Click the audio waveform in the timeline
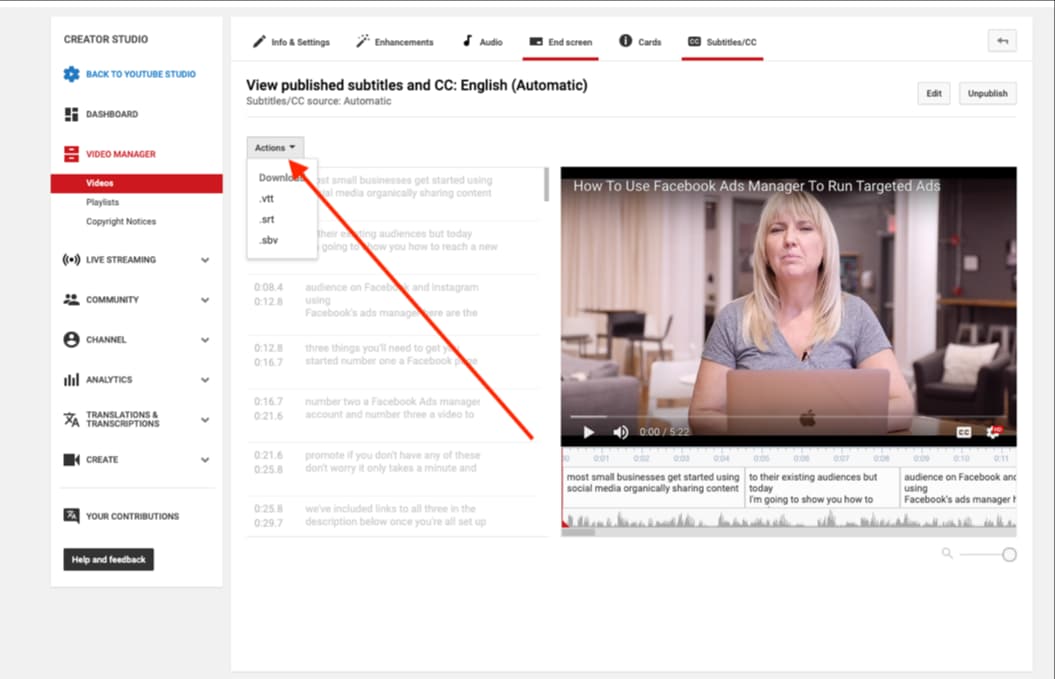The image size is (1055, 679). 789,519
